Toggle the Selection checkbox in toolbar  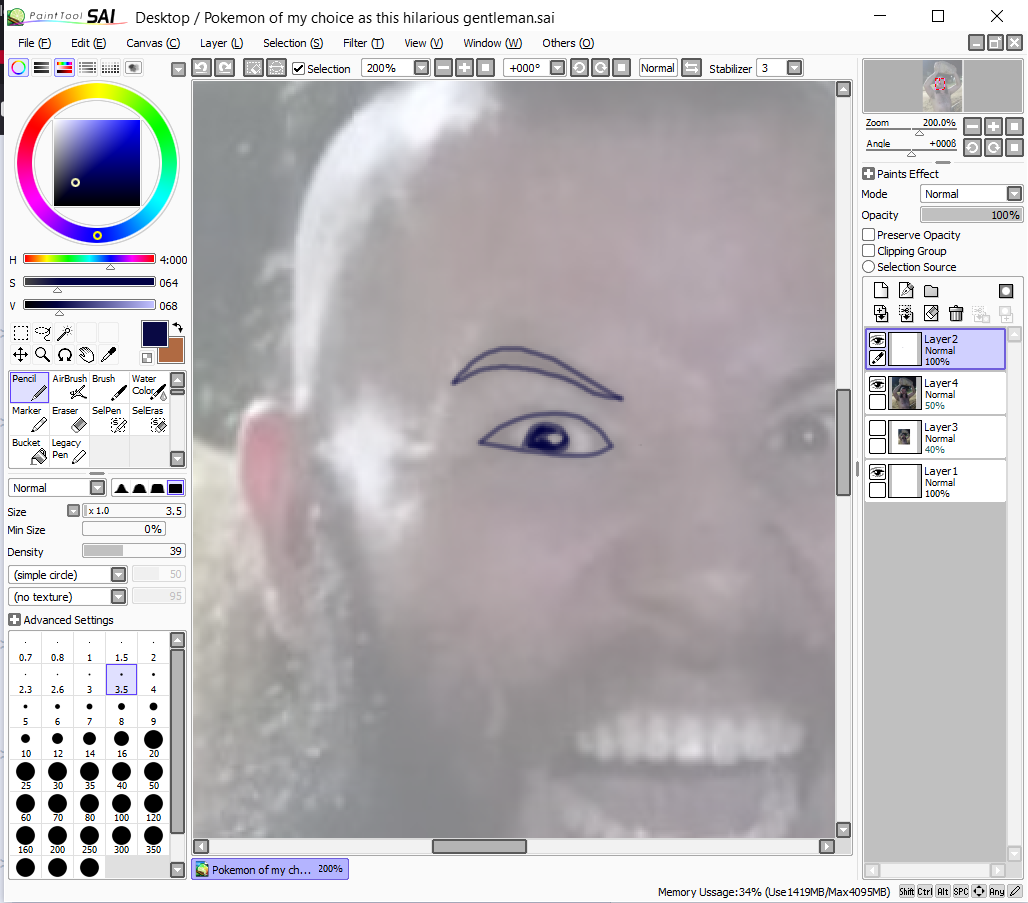click(x=298, y=68)
